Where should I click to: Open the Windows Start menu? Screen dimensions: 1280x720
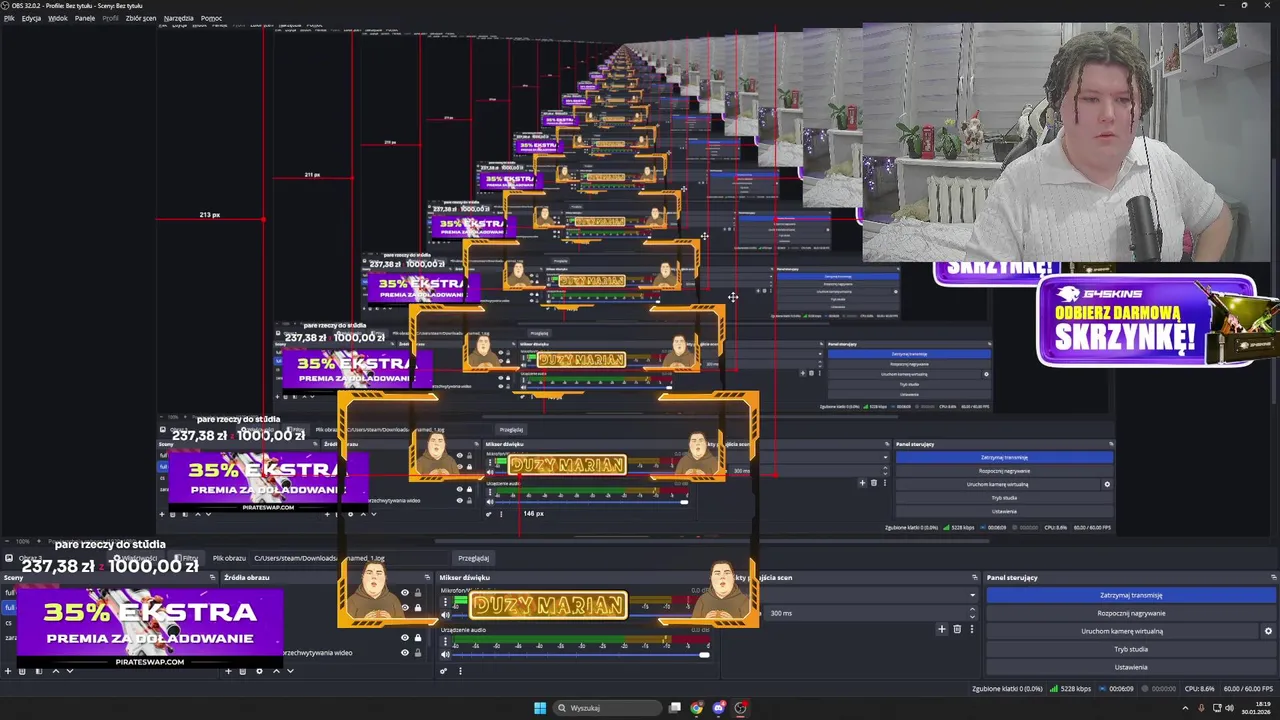(x=540, y=708)
